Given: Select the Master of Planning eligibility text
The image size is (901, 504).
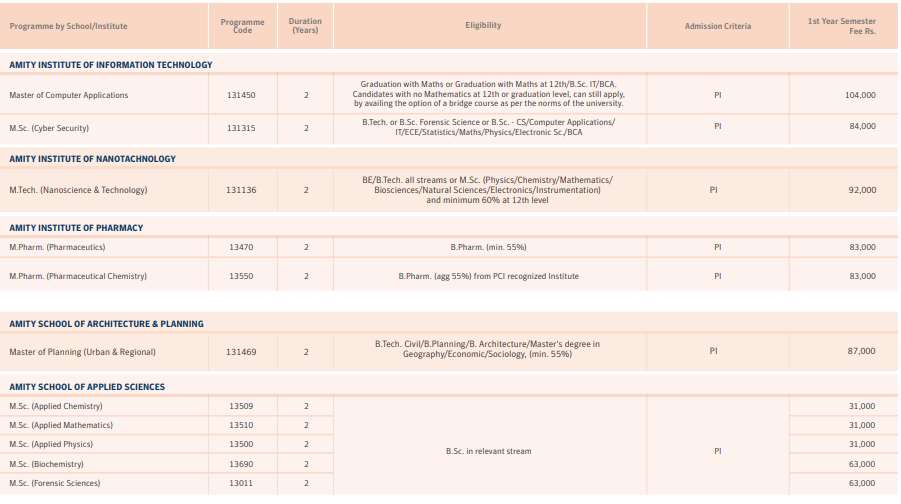Looking at the screenshot, I should click(487, 349).
